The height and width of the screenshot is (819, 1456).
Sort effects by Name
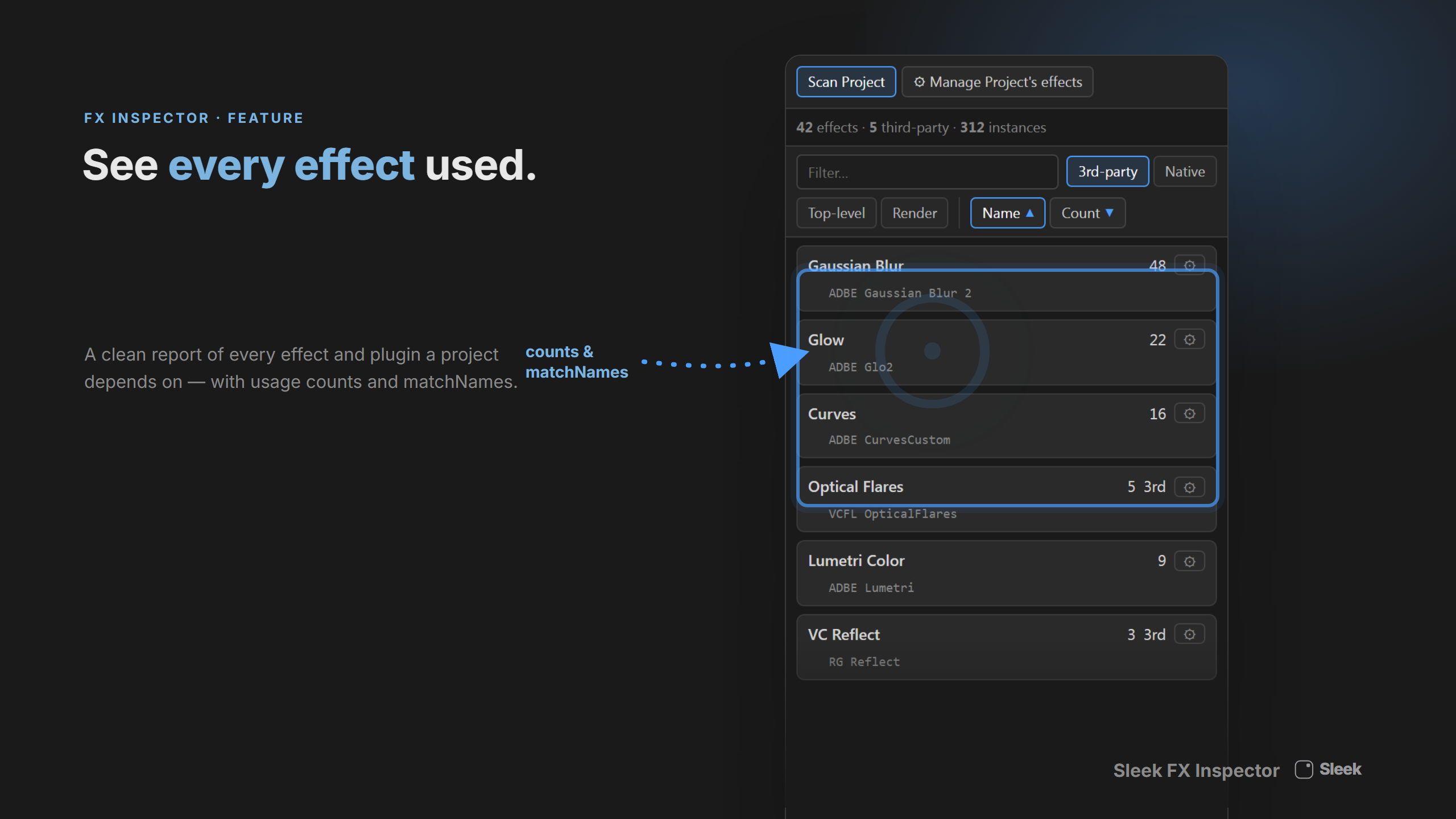coord(1007,213)
